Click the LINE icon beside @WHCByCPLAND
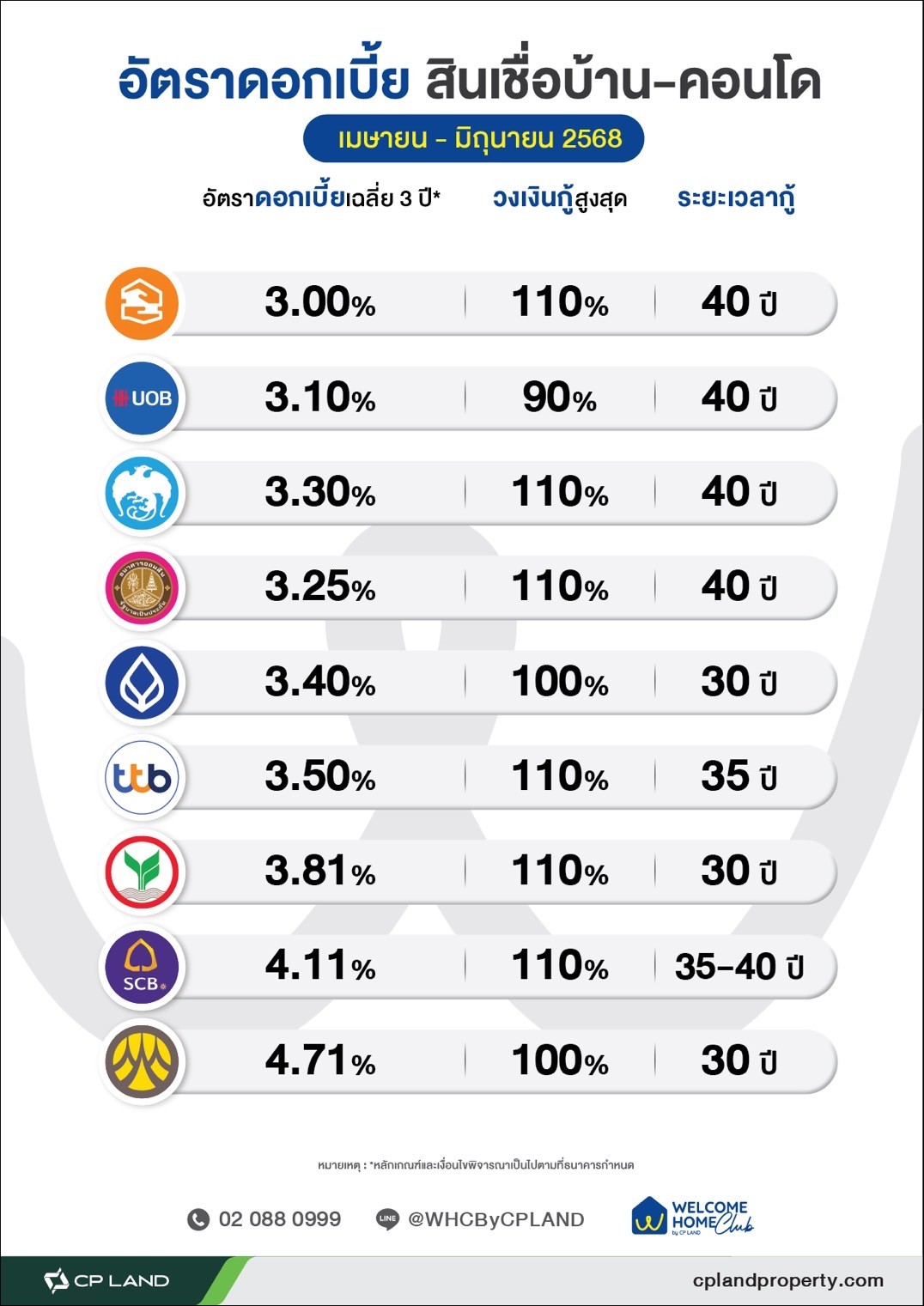 pos(387,1219)
